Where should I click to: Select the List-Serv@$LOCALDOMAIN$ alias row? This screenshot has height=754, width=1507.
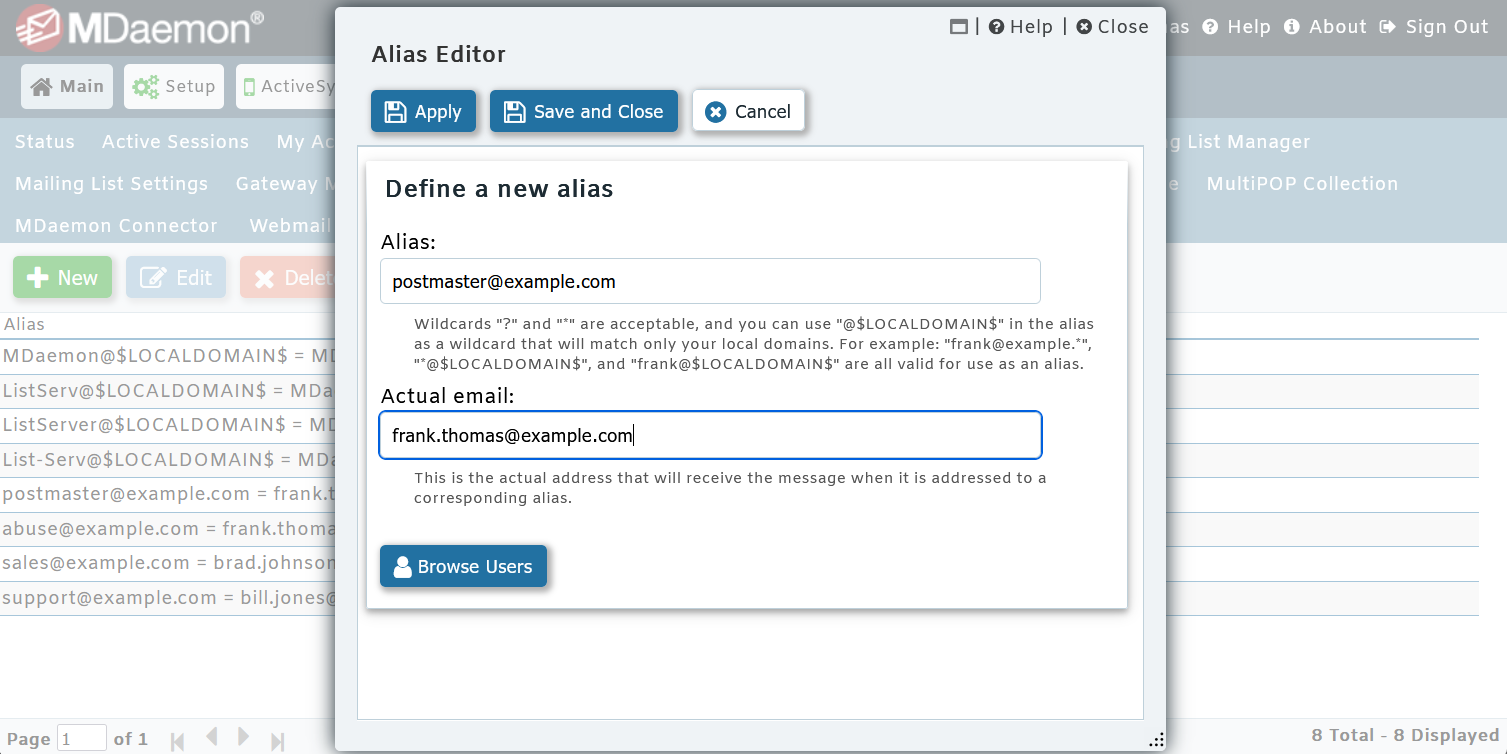point(168,460)
